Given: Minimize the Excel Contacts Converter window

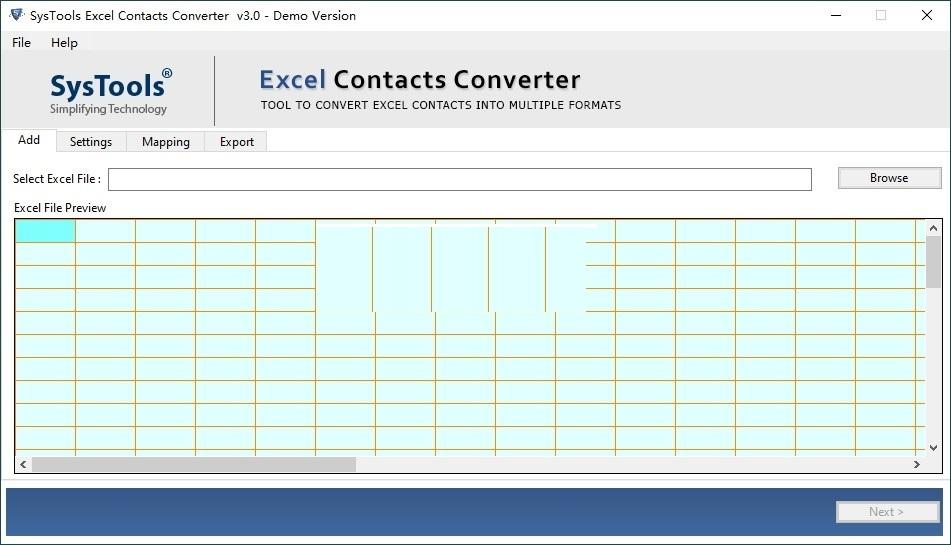Looking at the screenshot, I should click(836, 15).
